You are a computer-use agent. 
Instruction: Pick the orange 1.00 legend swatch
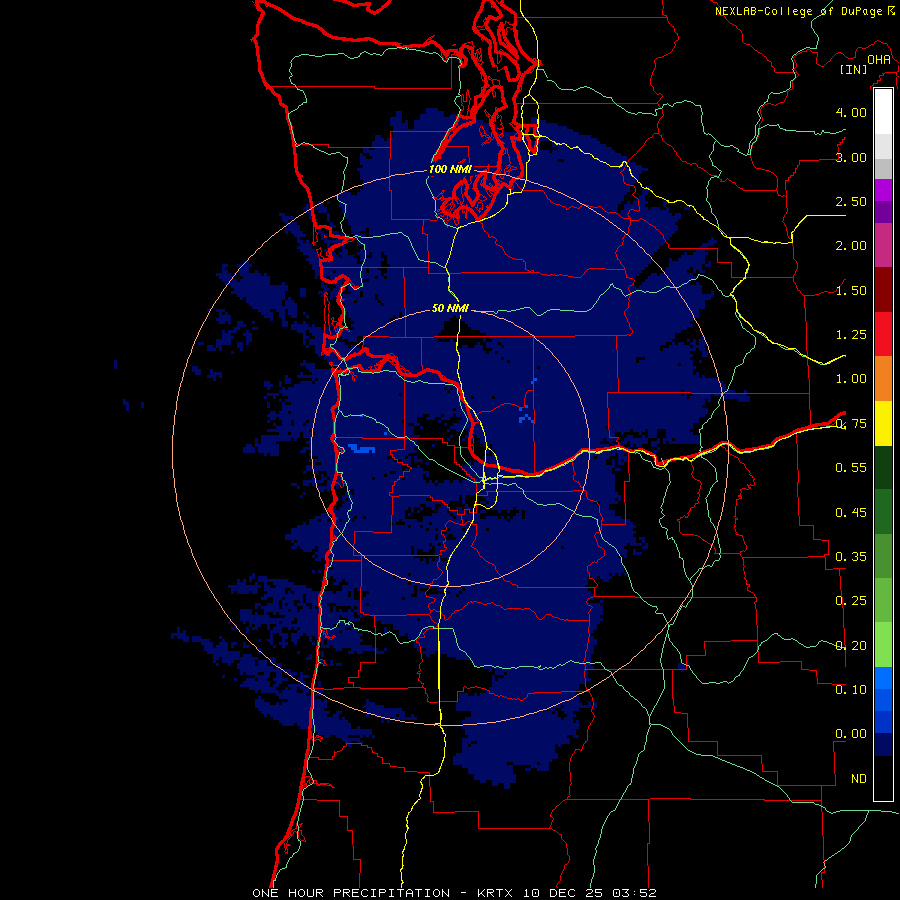883,379
